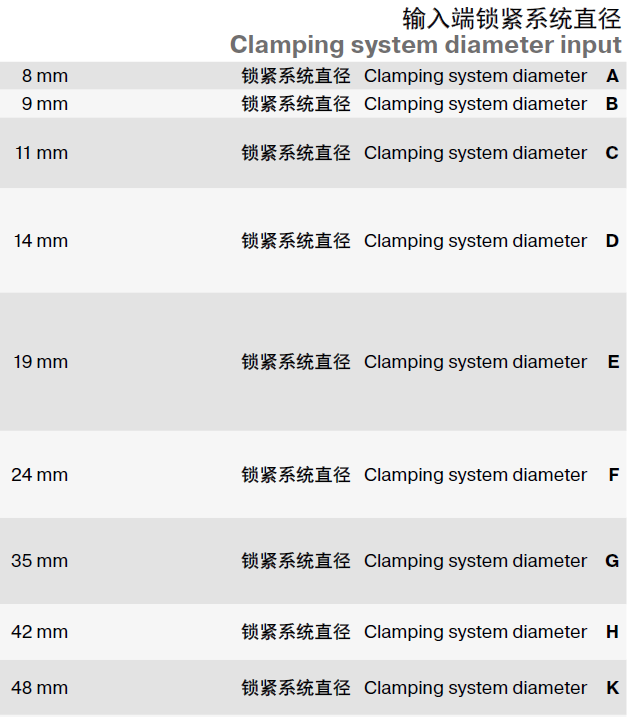Select the 9 mm diameter value
The height and width of the screenshot is (717, 635).
pyautogui.click(x=45, y=104)
